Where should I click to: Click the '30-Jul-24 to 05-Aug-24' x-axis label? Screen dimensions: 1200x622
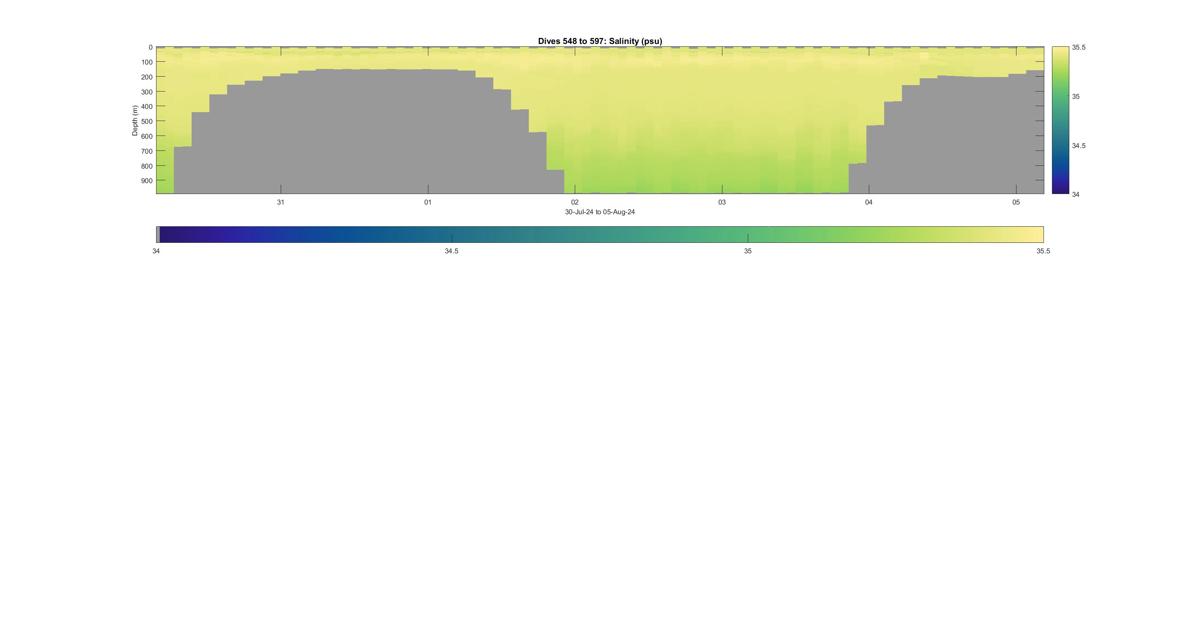600,212
